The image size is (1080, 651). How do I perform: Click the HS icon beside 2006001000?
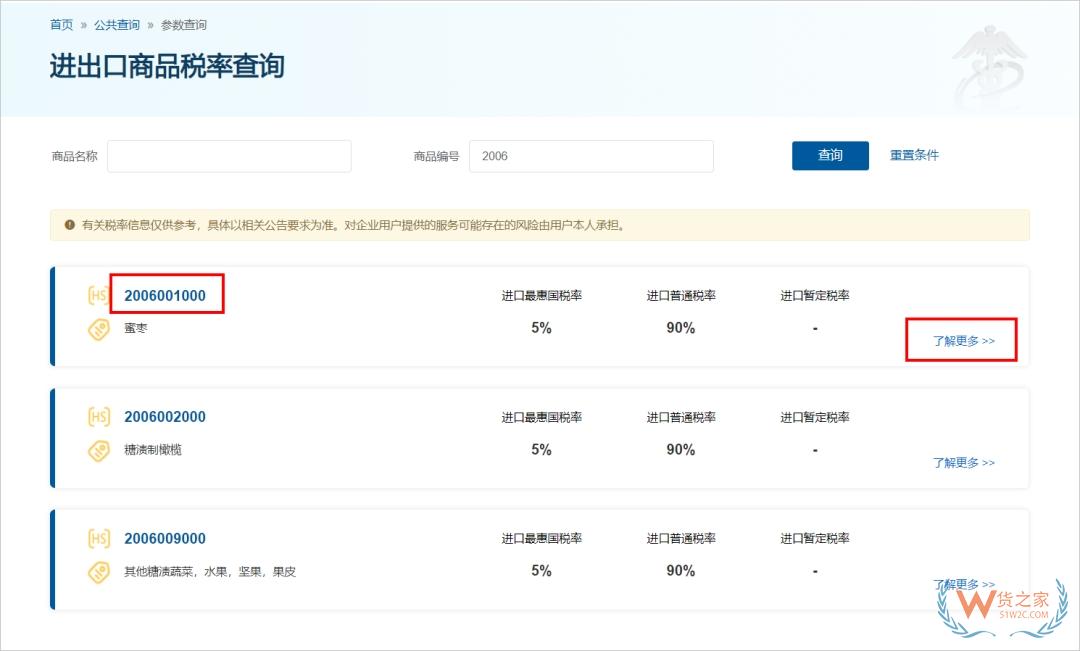(98, 295)
